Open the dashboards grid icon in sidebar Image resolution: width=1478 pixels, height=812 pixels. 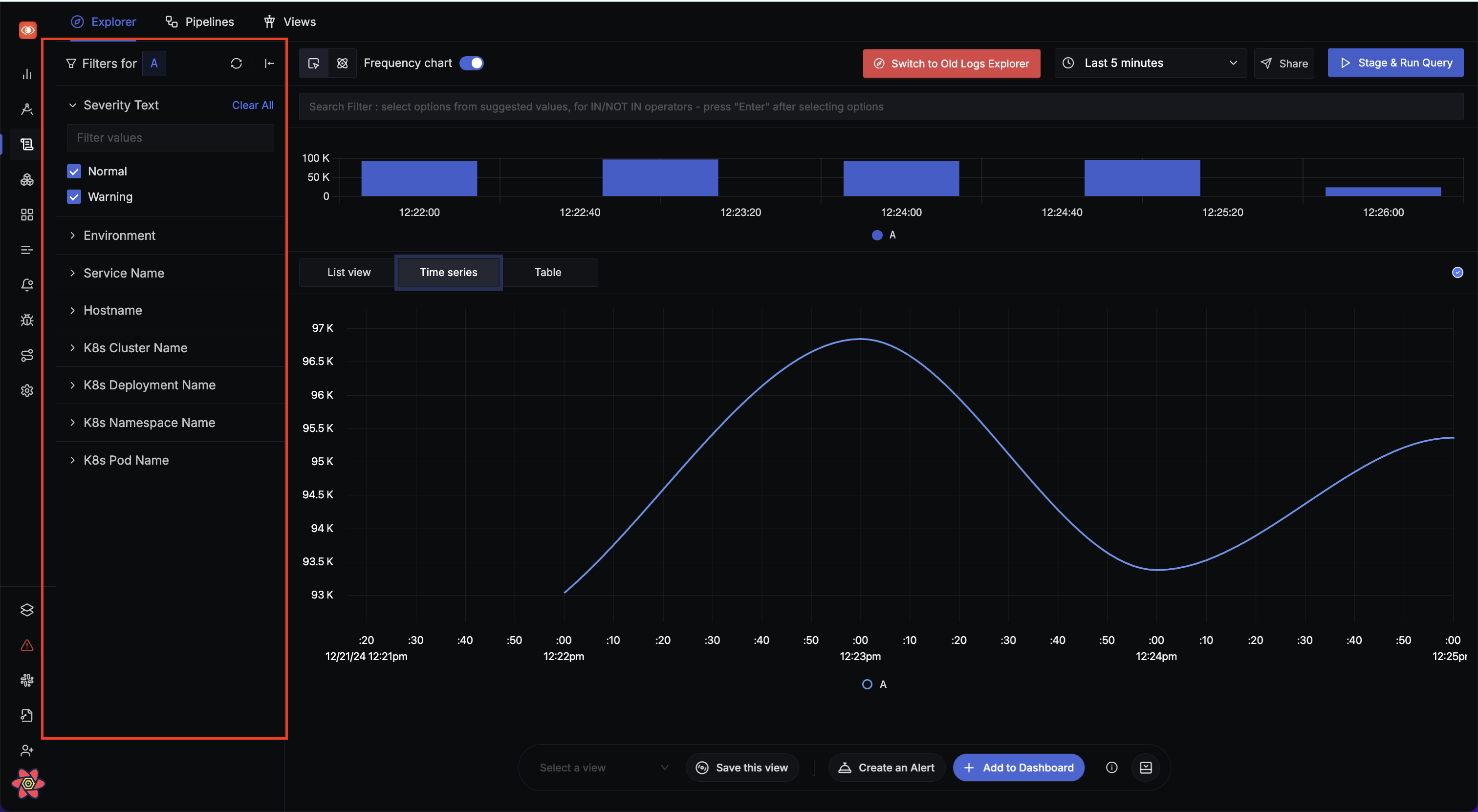pos(27,214)
